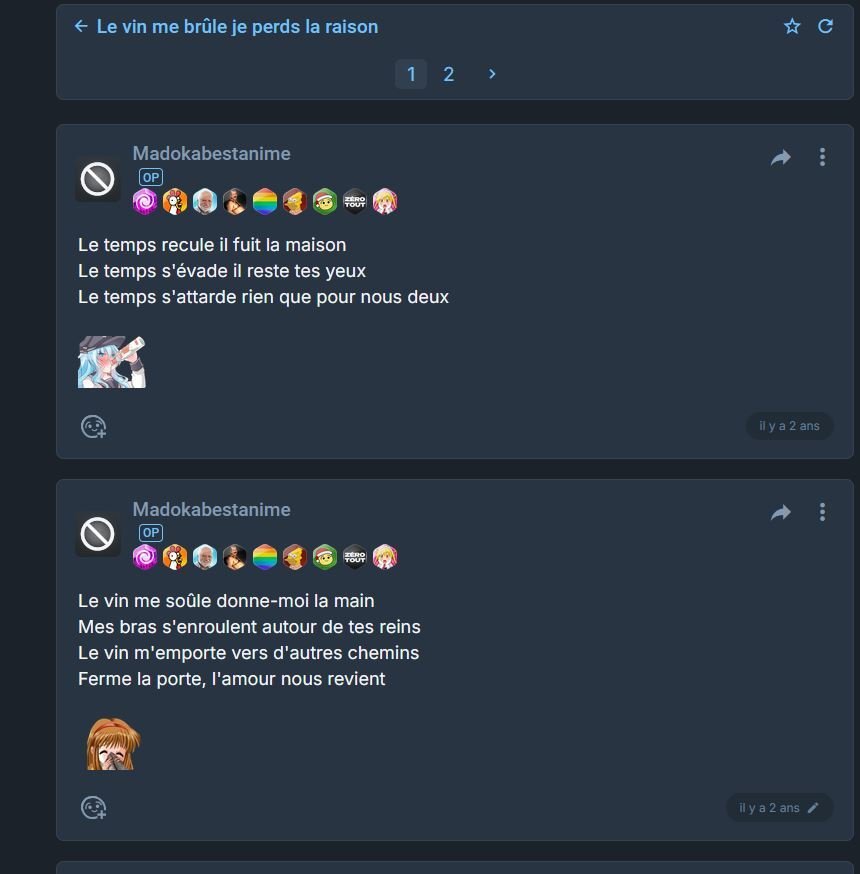Select page 1 in pagination
The image size is (860, 874).
tap(411, 74)
